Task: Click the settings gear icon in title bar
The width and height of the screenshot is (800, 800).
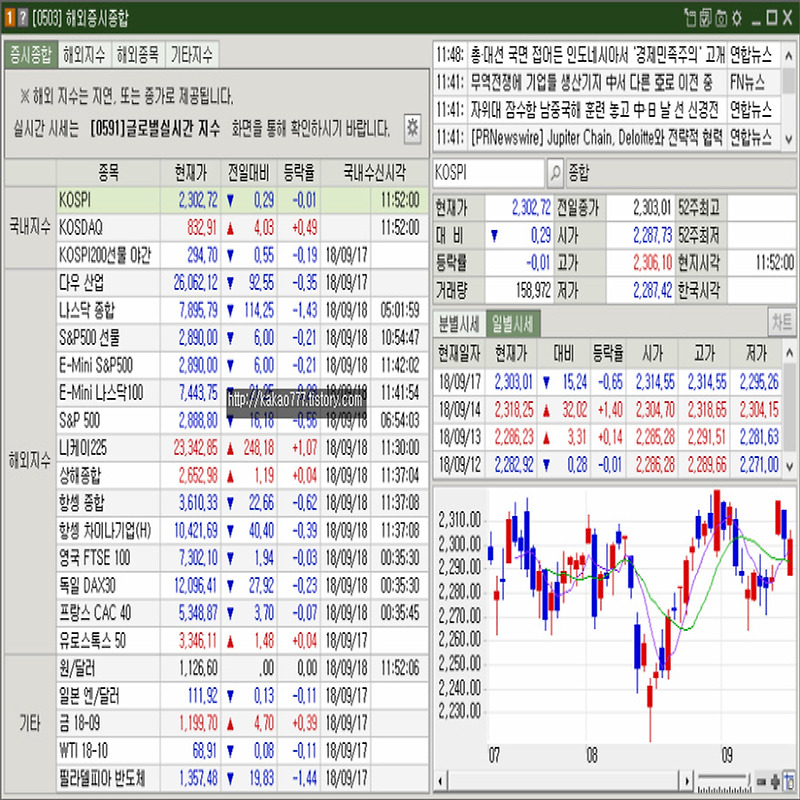Action: (735, 18)
